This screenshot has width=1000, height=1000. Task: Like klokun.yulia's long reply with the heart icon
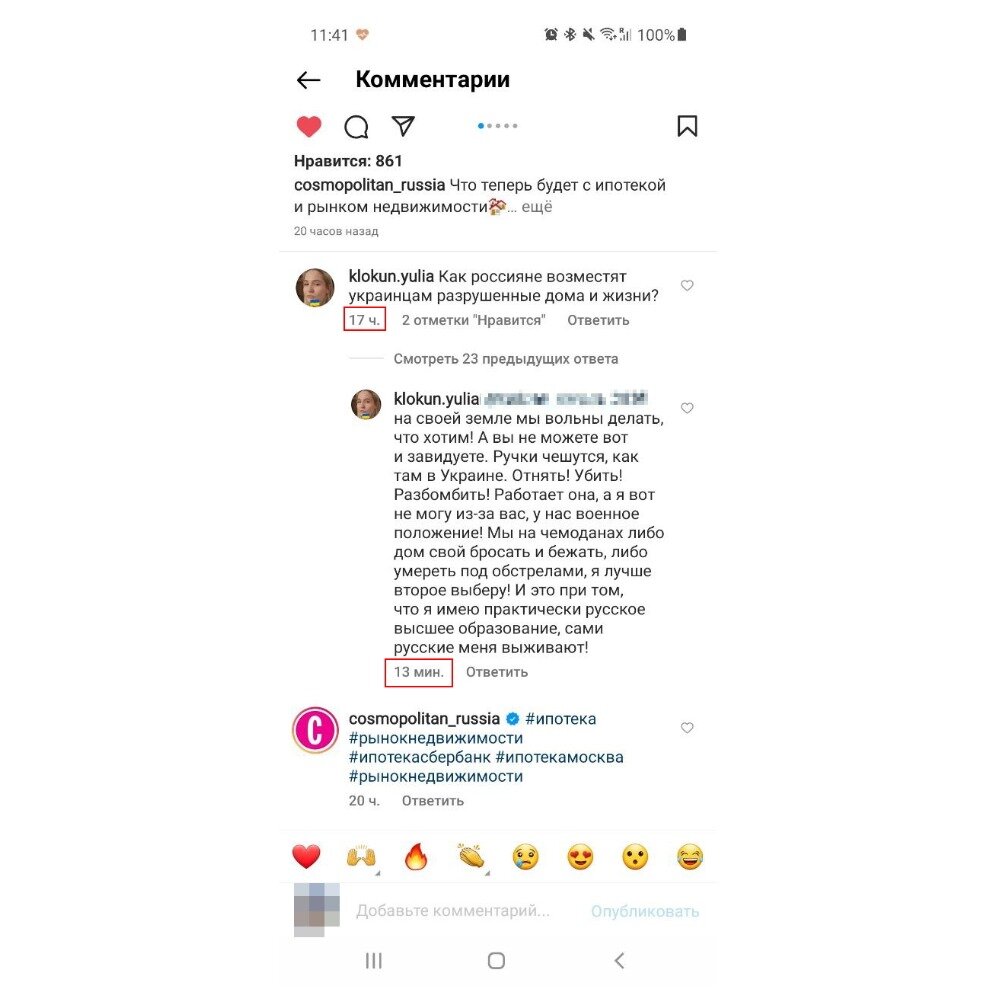pos(687,408)
